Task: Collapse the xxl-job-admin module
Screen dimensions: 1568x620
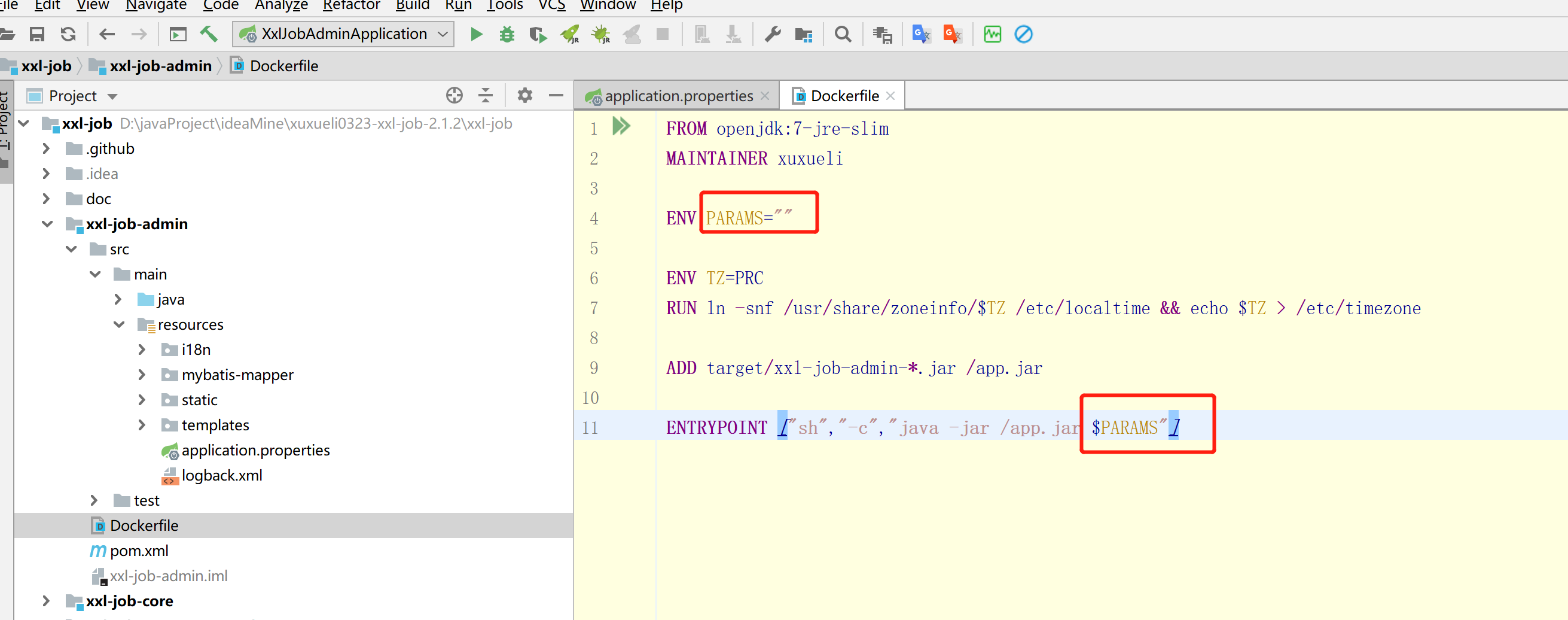Action: point(47,224)
